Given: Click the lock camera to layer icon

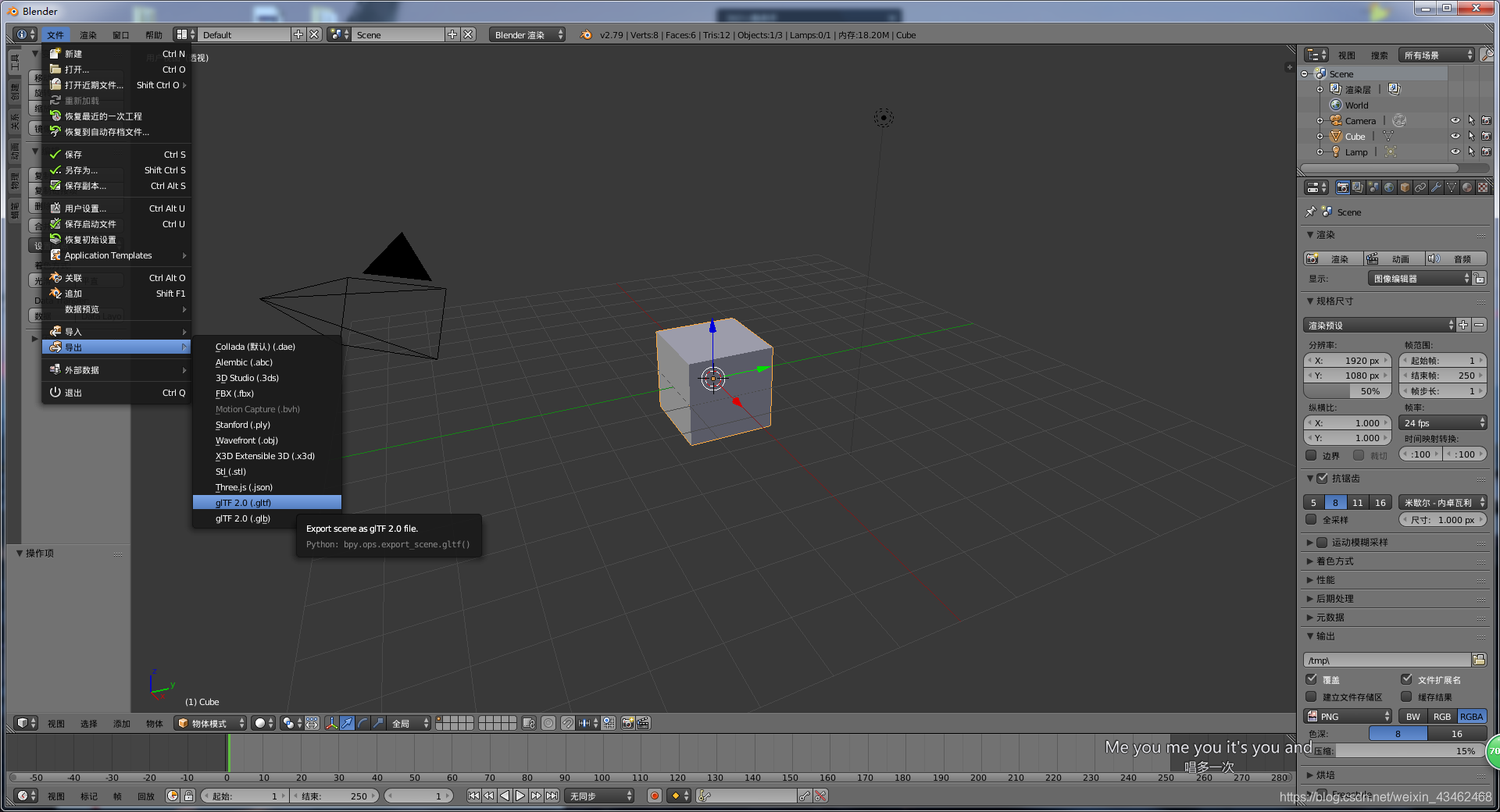Looking at the screenshot, I should pyautogui.click(x=528, y=723).
